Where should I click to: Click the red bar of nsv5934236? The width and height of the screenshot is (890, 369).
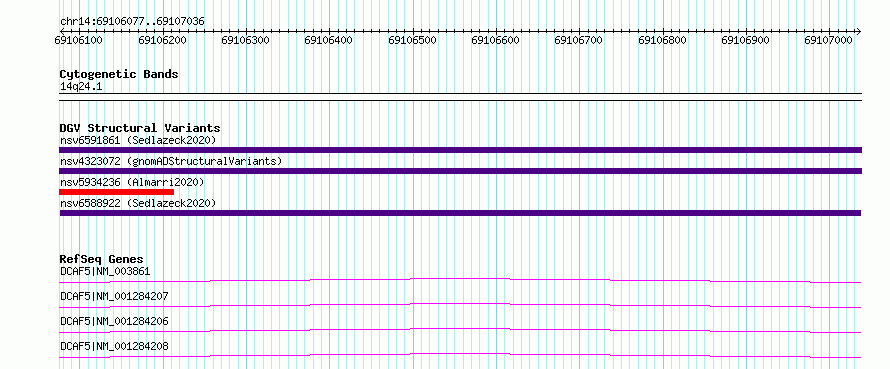click(116, 192)
